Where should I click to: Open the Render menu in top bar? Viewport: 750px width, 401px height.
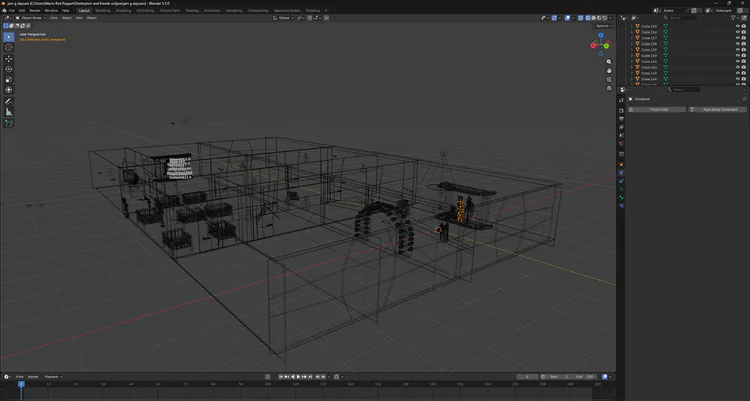(34, 11)
